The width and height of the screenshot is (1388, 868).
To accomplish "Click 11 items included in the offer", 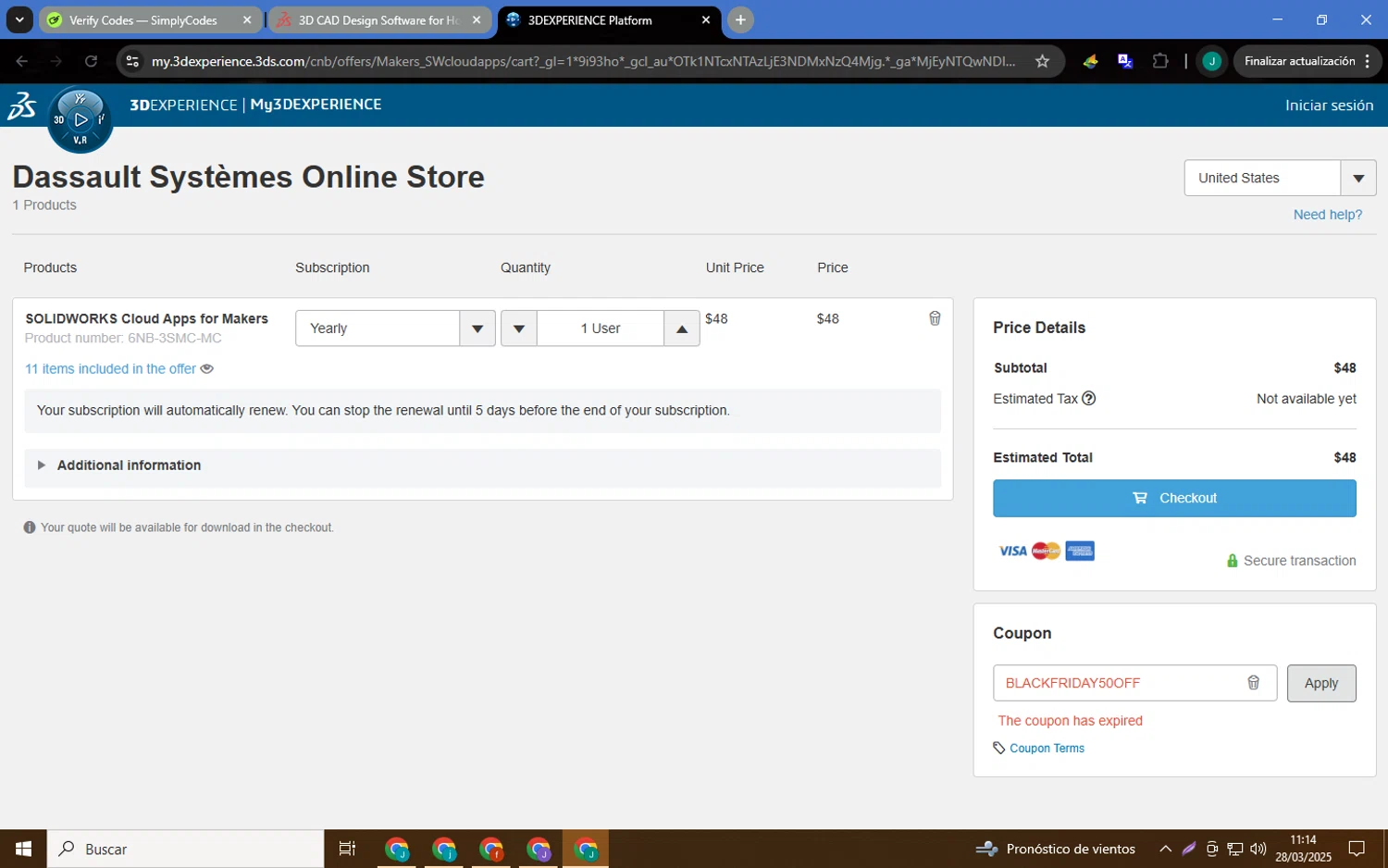I will pos(110,369).
